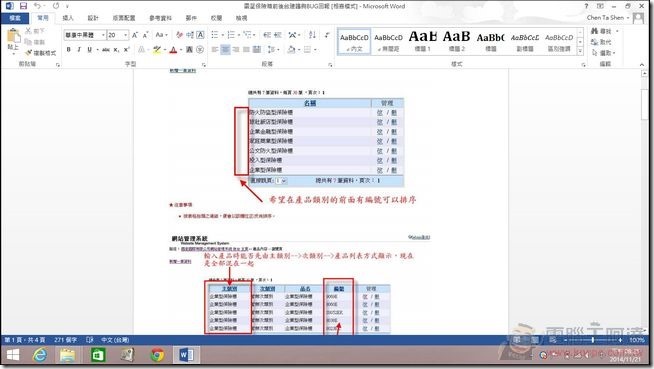The width and height of the screenshot is (654, 369).
Task: Click the word count in status bar
Action: [65, 340]
